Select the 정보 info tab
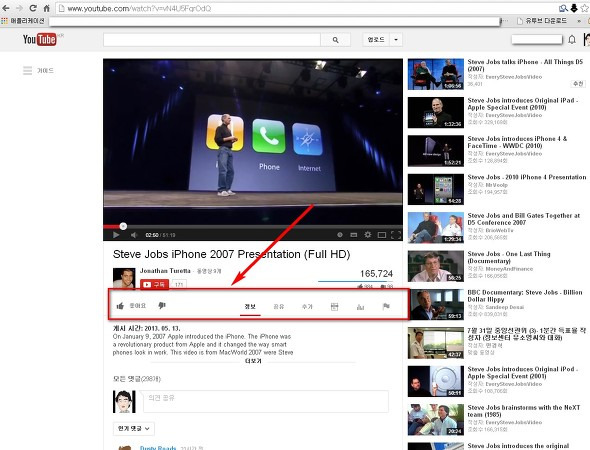This screenshot has height=450, width=590. click(250, 306)
